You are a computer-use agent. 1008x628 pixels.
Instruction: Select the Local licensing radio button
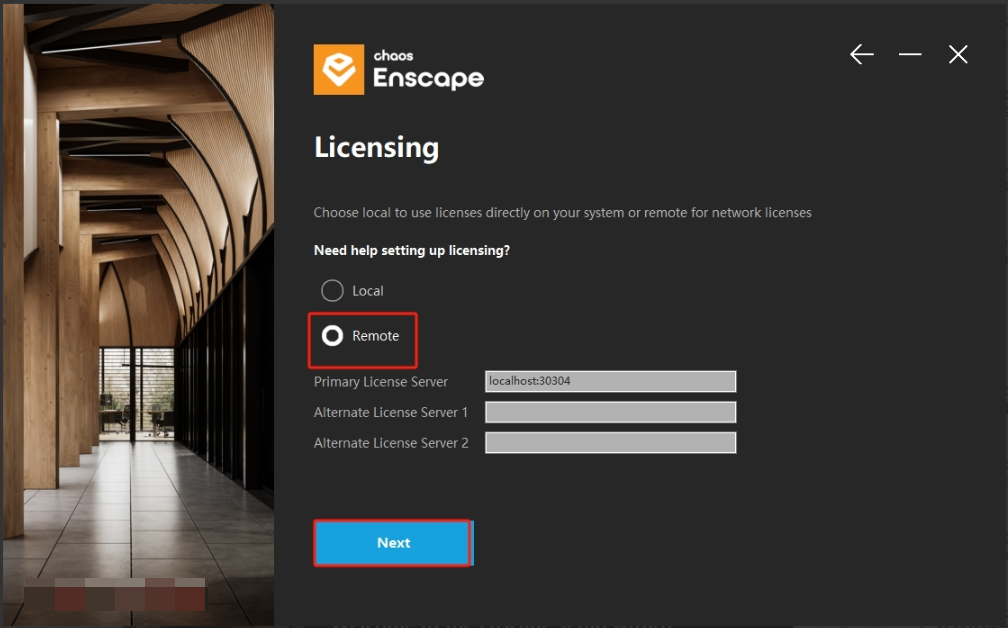332,291
